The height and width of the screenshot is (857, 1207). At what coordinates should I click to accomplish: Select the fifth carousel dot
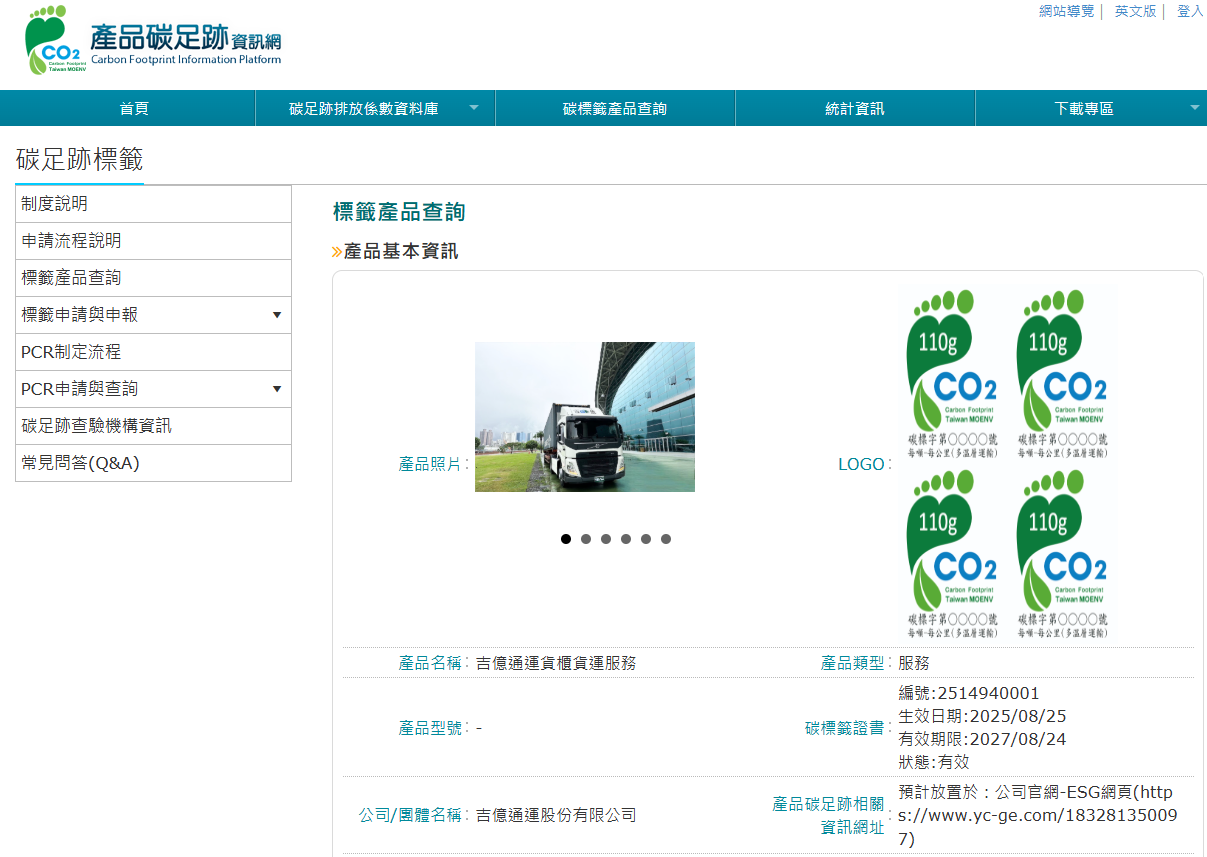point(646,539)
